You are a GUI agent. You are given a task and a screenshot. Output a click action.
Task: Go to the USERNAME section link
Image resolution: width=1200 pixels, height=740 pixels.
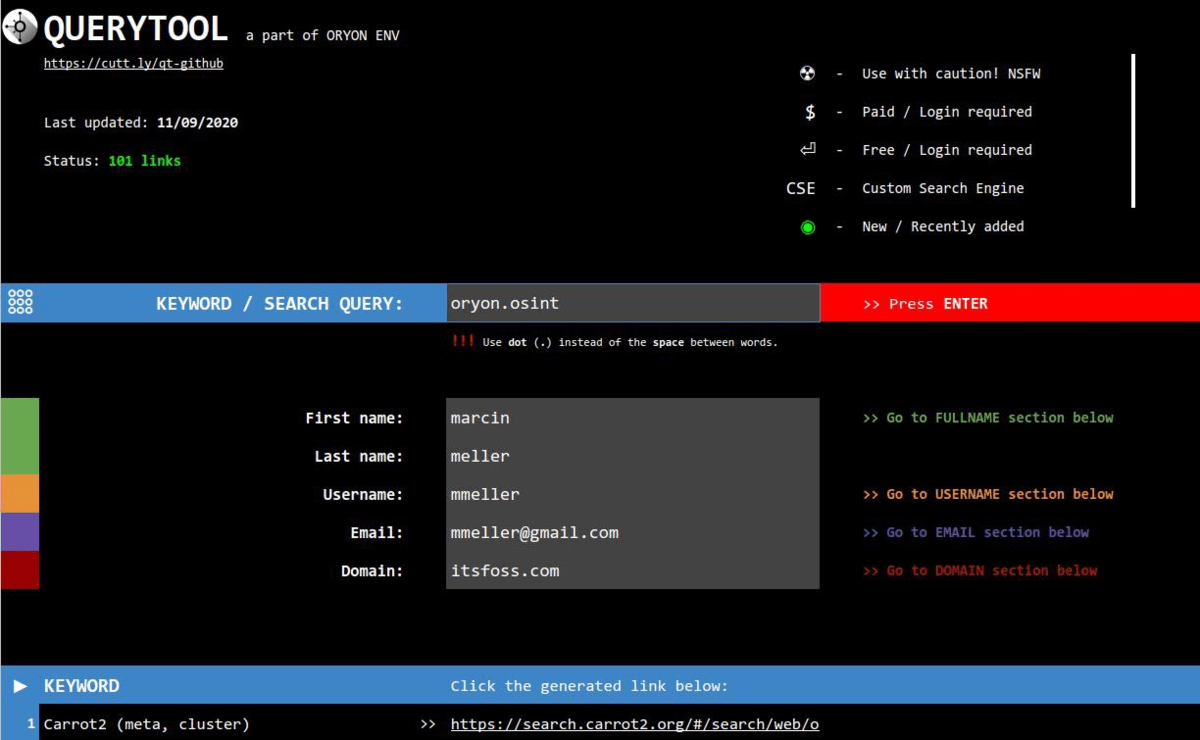pyautogui.click(x=989, y=494)
